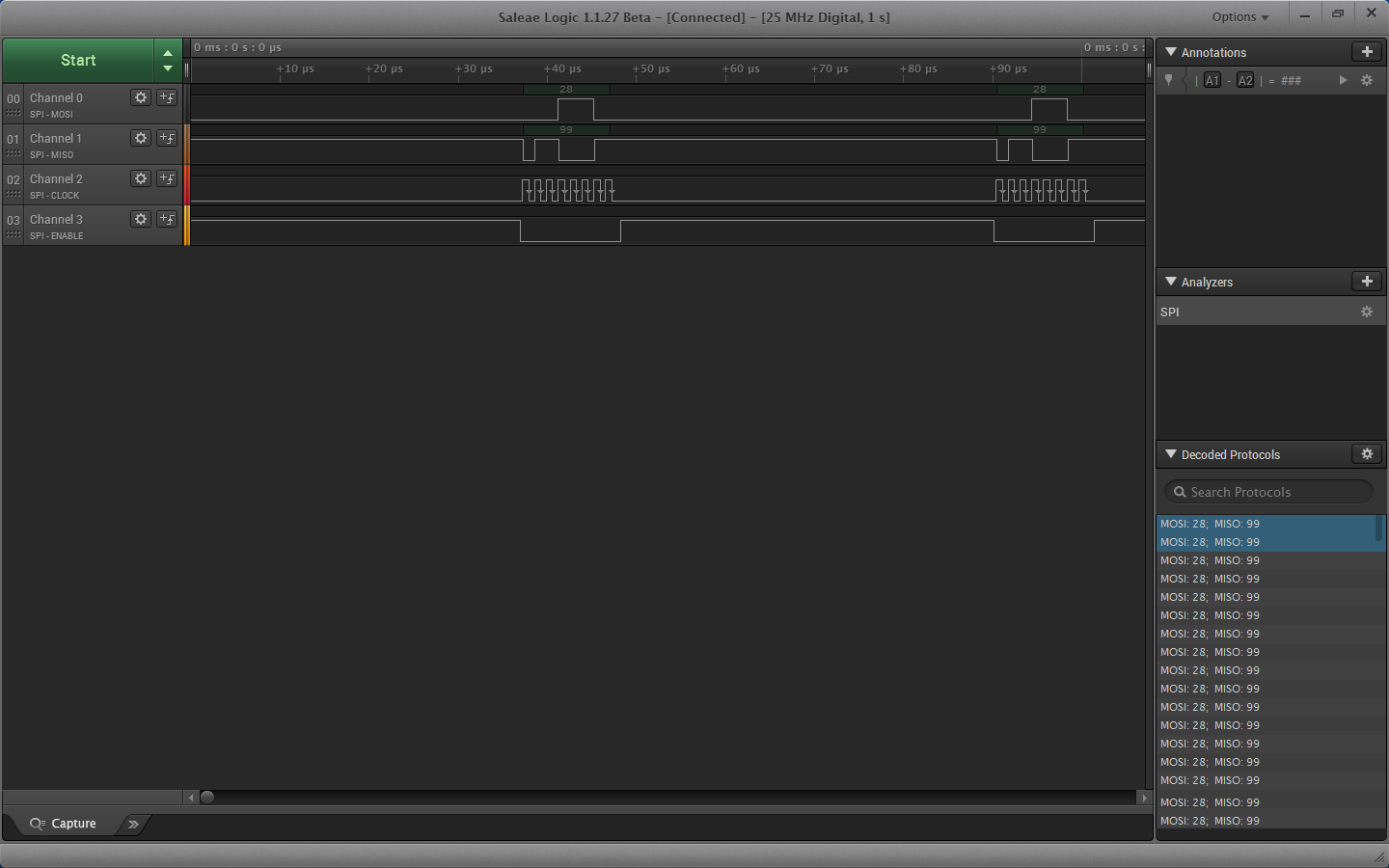
Task: Set trigger on Channel 1 MISO
Action: (167, 138)
